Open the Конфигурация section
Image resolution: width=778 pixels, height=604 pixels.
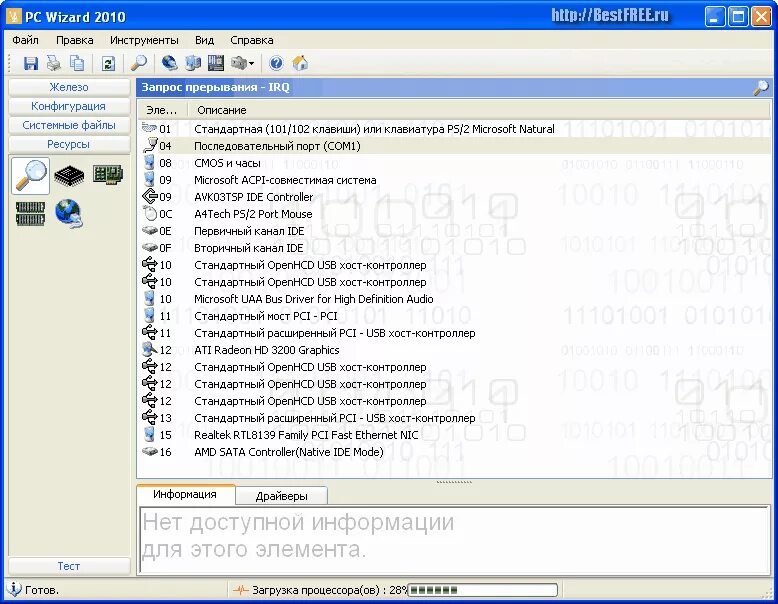[x=69, y=106]
